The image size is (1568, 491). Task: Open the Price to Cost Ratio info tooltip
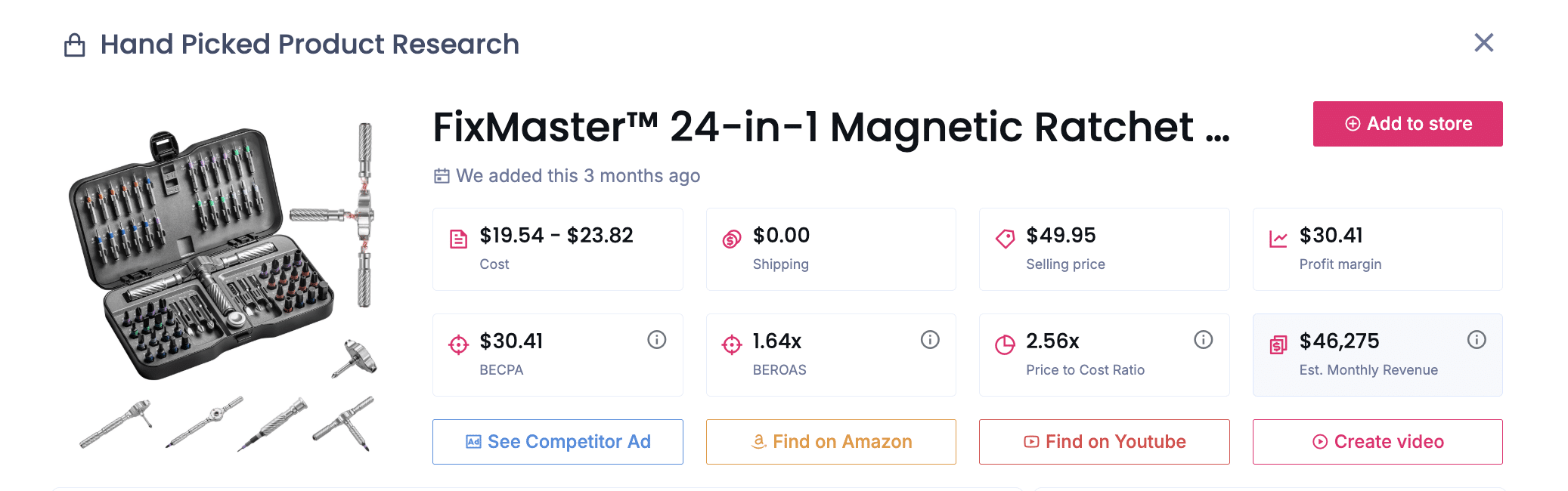pyautogui.click(x=1203, y=340)
